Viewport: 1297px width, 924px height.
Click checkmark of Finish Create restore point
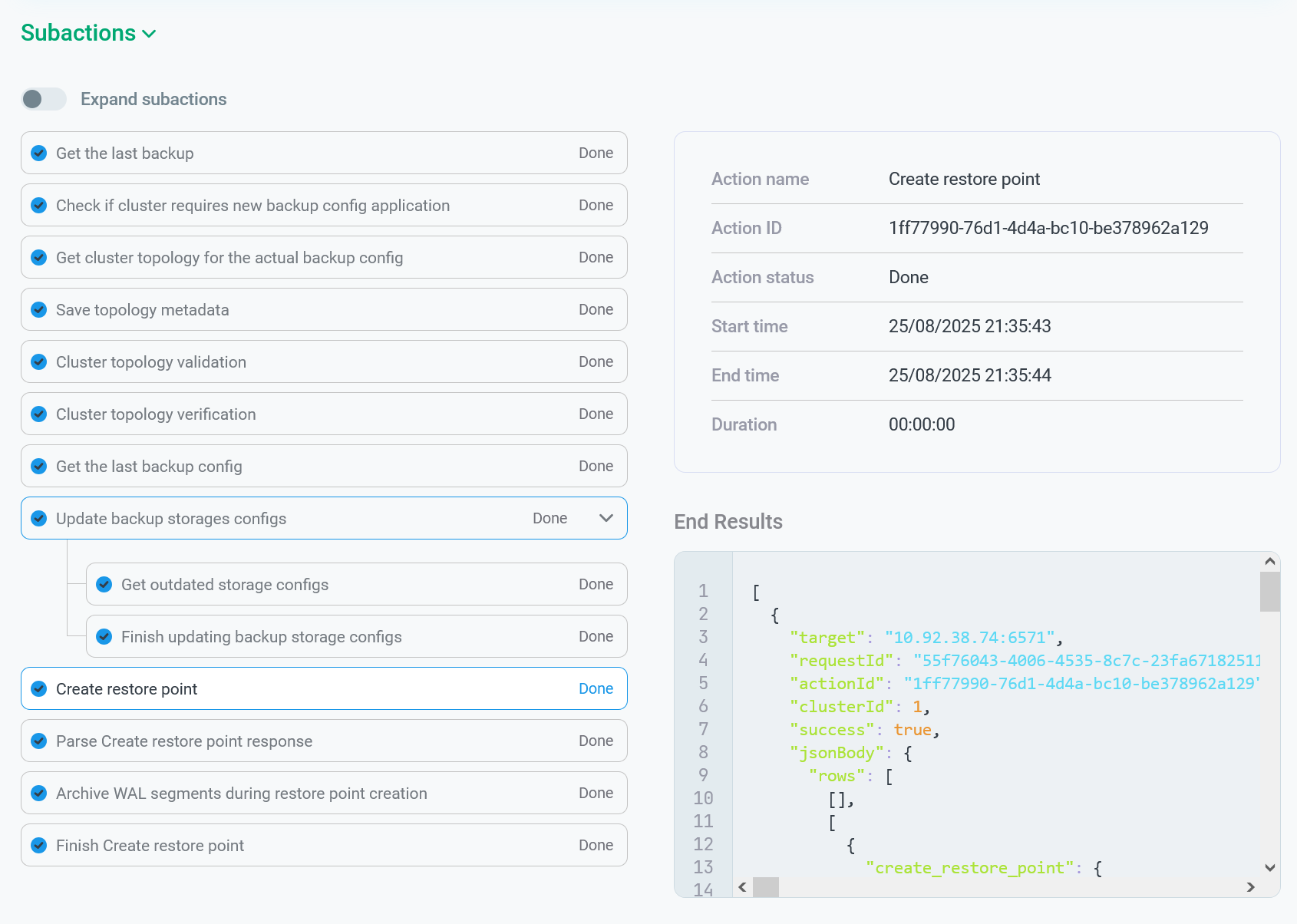[39, 846]
